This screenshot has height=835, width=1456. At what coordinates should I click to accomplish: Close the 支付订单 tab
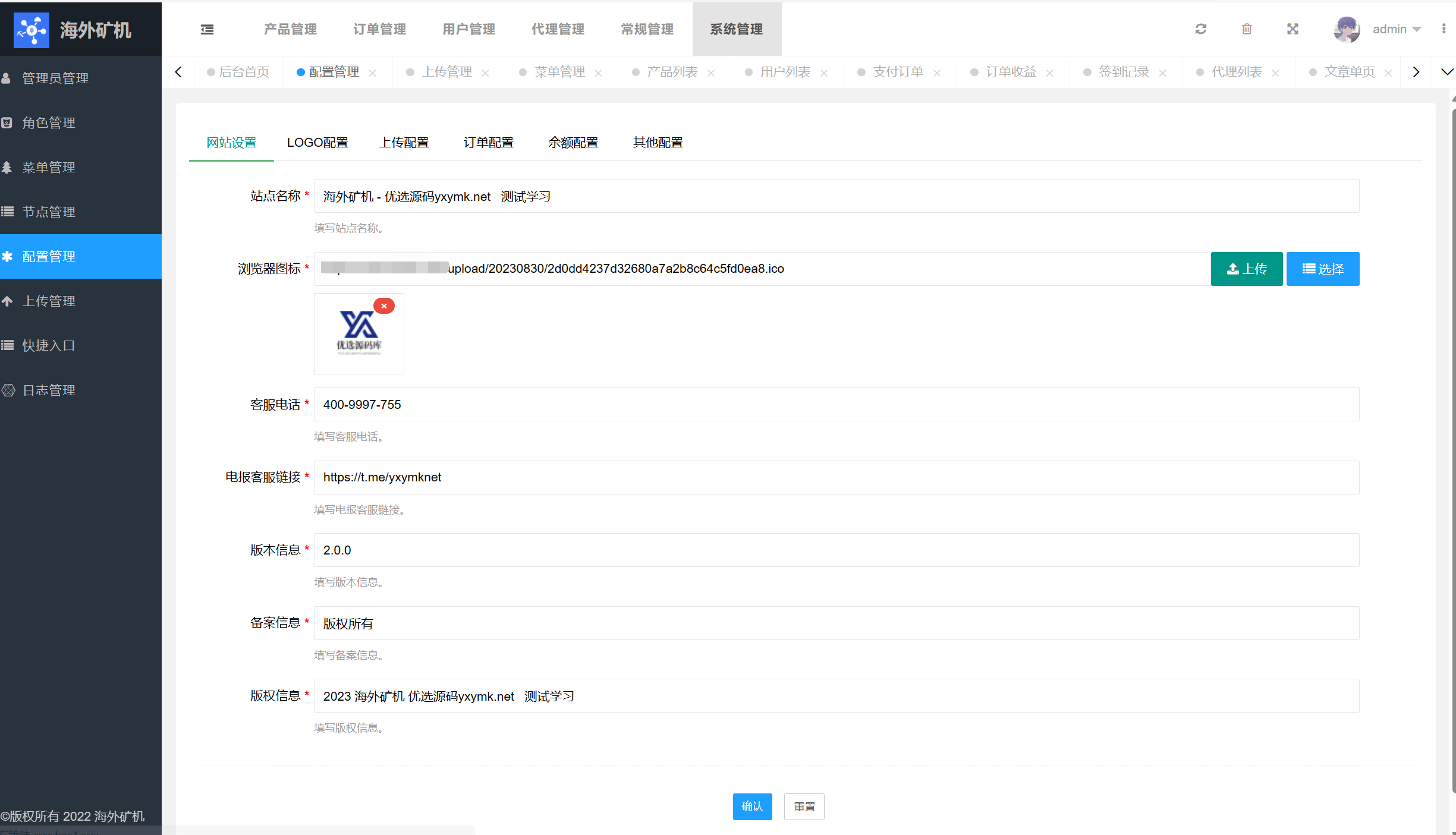937,73
